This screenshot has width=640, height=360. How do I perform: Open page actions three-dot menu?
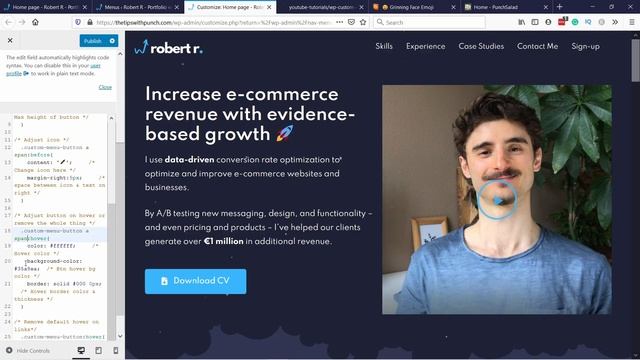point(340,22)
